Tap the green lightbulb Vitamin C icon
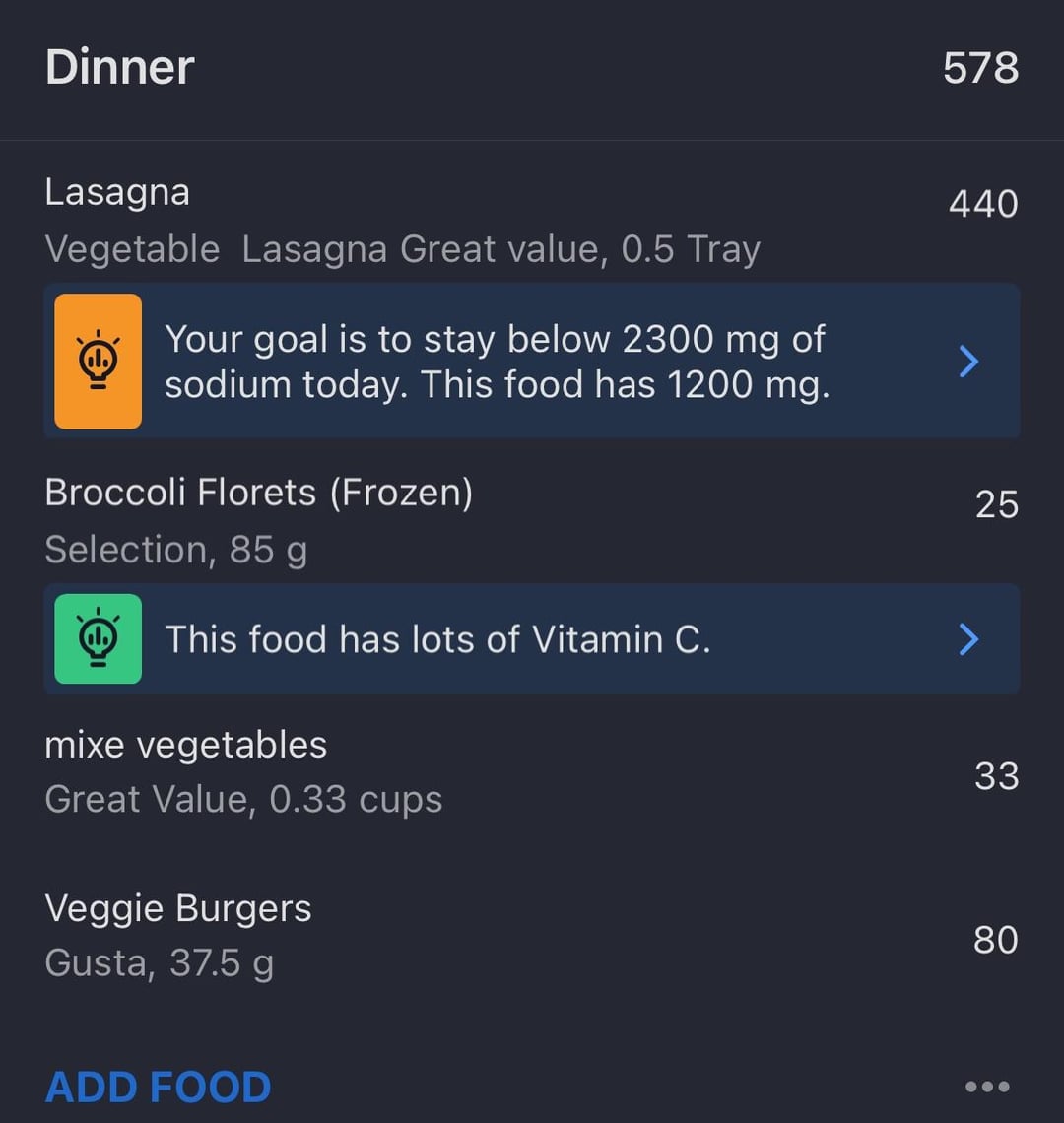 pyautogui.click(x=98, y=638)
